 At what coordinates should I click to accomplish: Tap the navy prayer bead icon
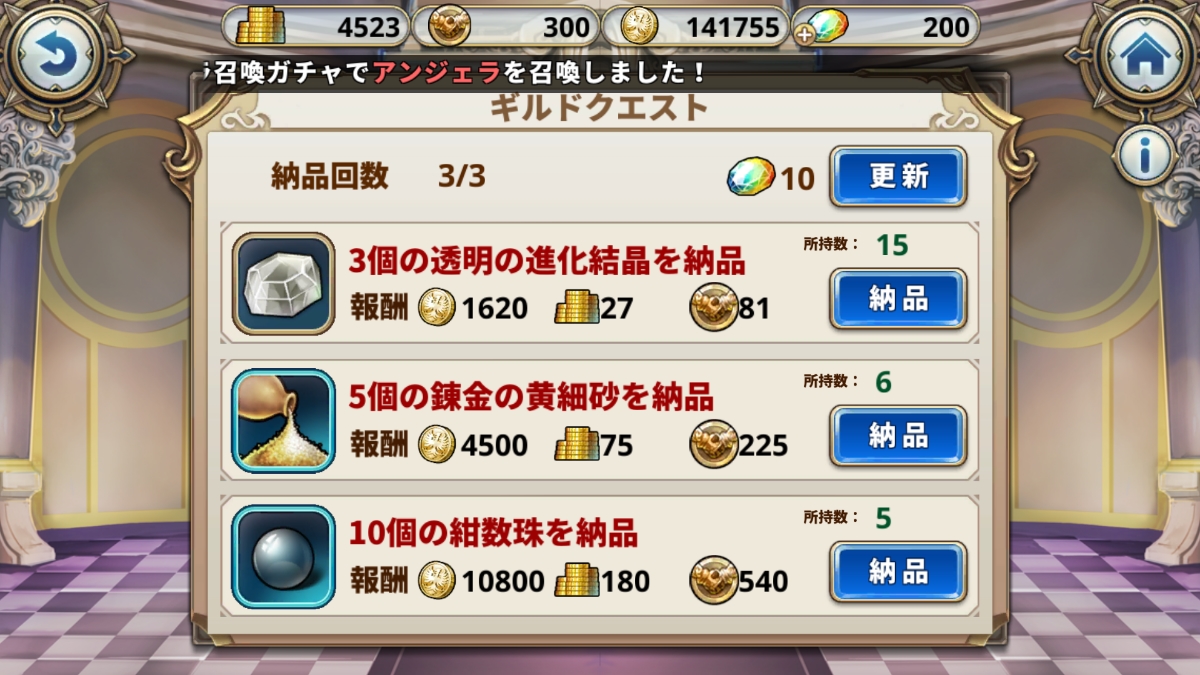pos(284,557)
